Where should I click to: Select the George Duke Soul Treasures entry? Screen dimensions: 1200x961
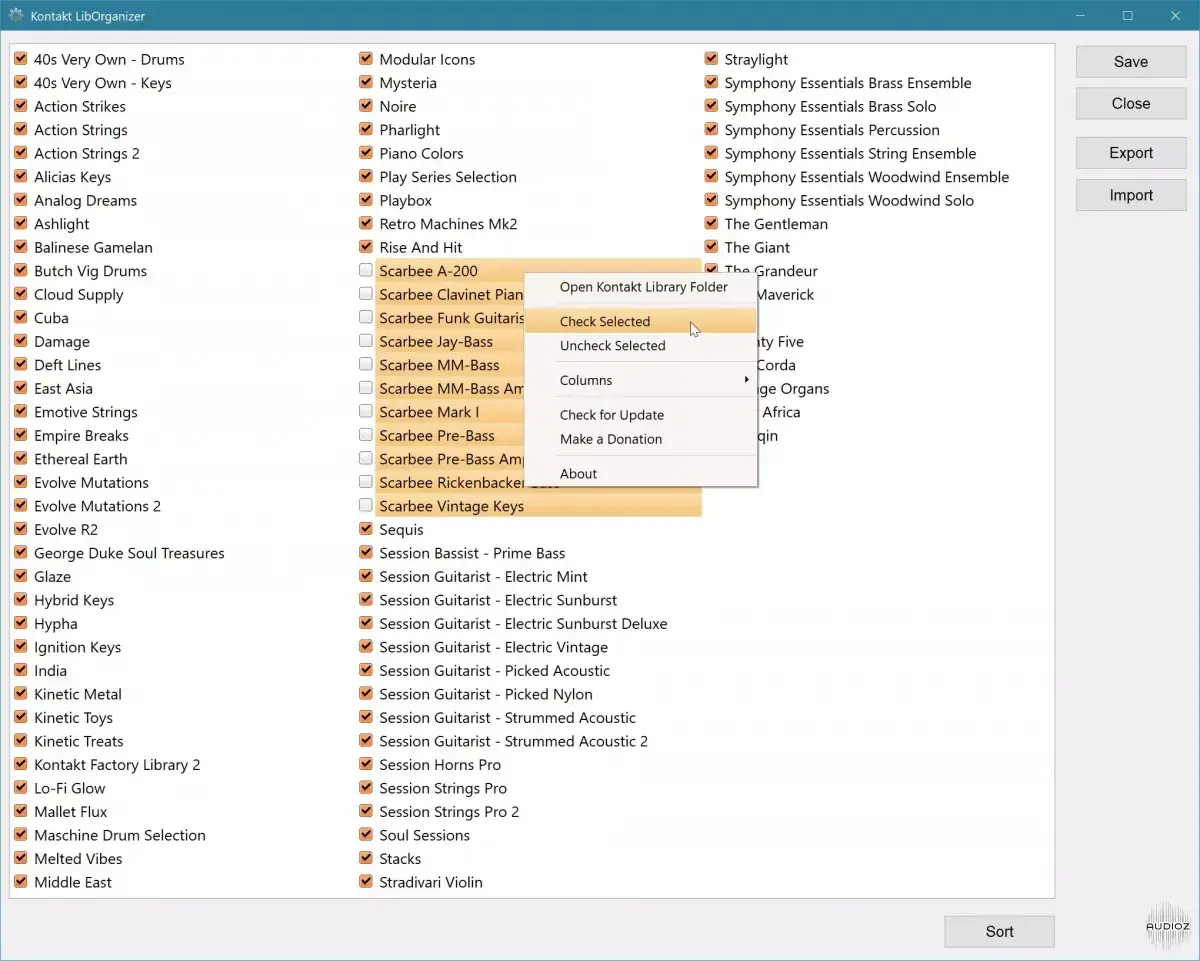point(129,553)
